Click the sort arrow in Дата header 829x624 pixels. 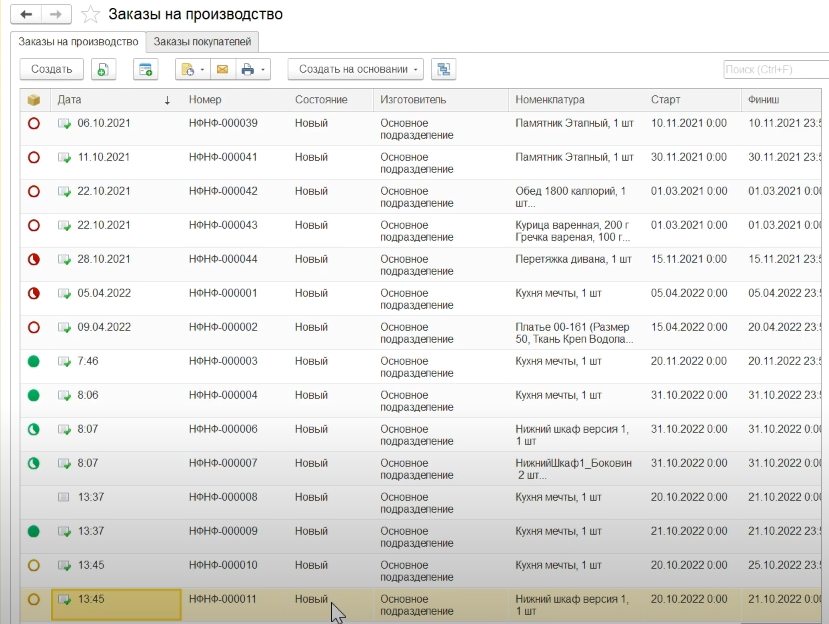pyautogui.click(x=167, y=100)
